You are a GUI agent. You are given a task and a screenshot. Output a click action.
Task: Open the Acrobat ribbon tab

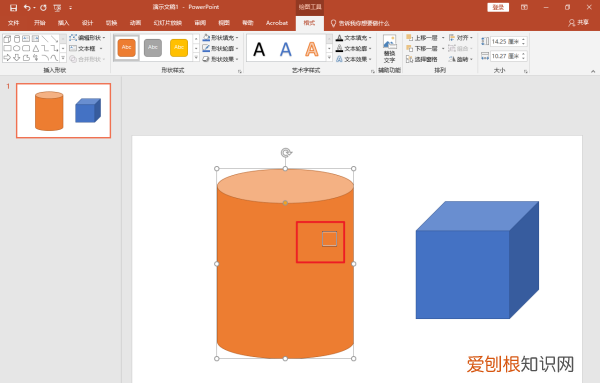(x=277, y=23)
